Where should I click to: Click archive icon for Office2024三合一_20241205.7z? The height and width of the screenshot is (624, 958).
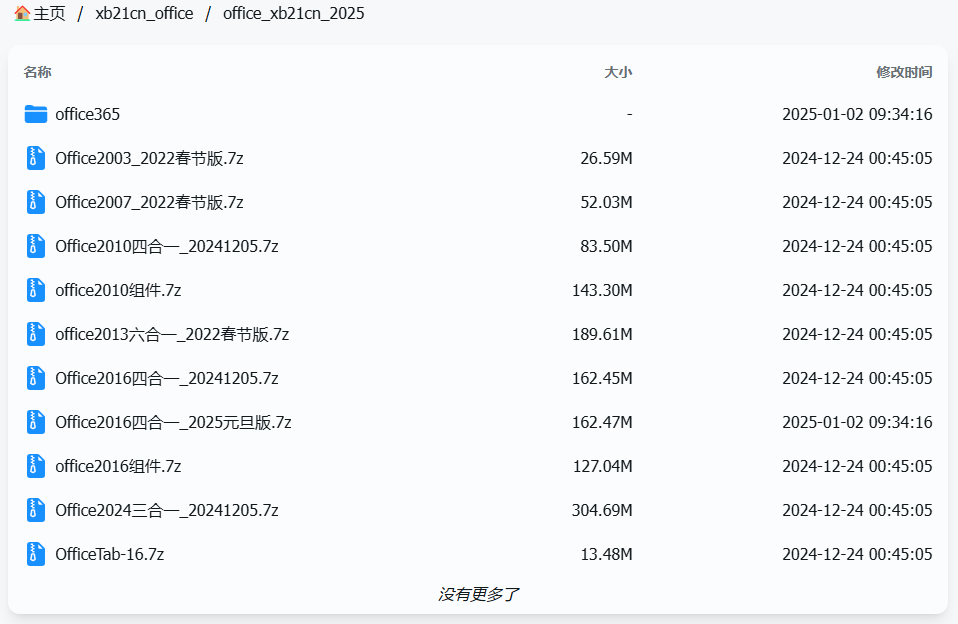click(x=35, y=510)
